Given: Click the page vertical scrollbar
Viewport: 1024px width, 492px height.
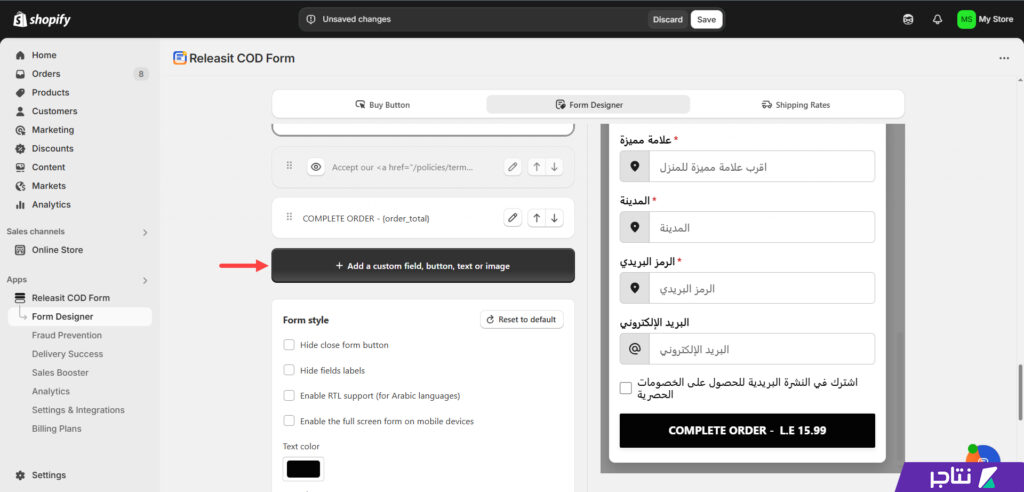Looking at the screenshot, I should (1019, 392).
